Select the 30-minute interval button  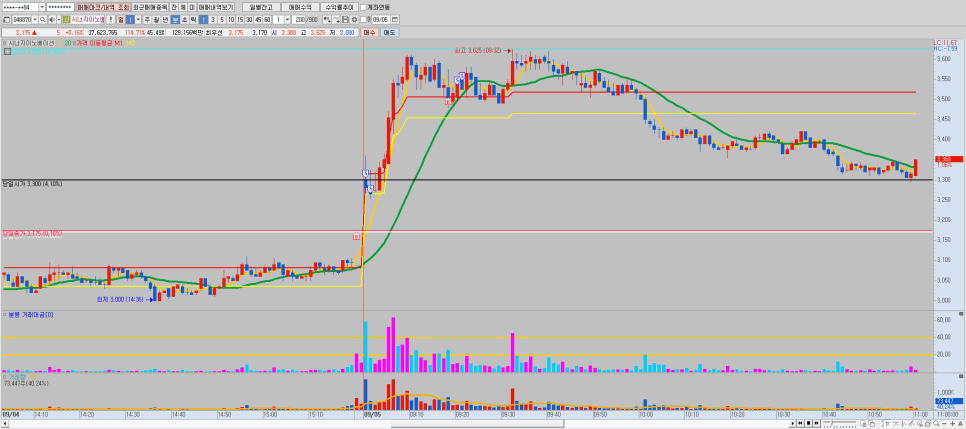(x=249, y=20)
